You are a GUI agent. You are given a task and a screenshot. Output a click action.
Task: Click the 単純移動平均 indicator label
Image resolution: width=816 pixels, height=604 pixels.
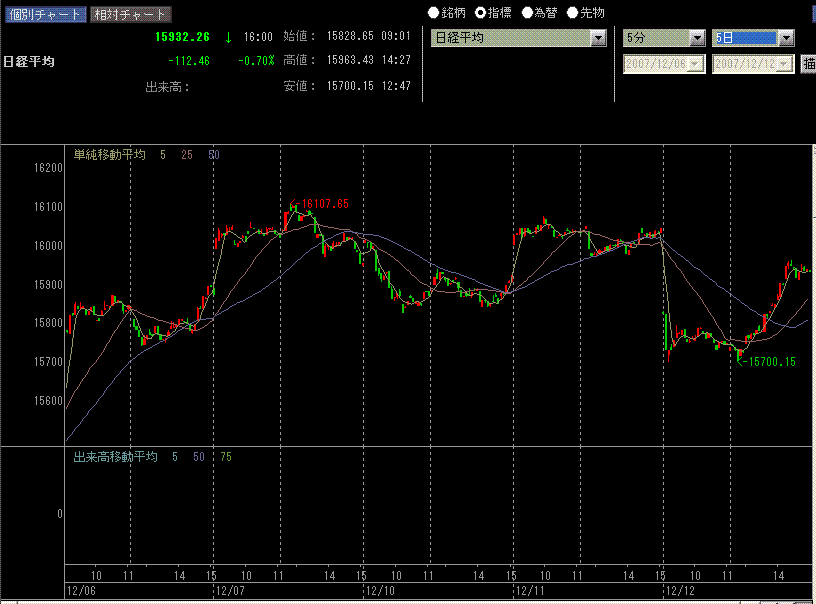(x=110, y=155)
